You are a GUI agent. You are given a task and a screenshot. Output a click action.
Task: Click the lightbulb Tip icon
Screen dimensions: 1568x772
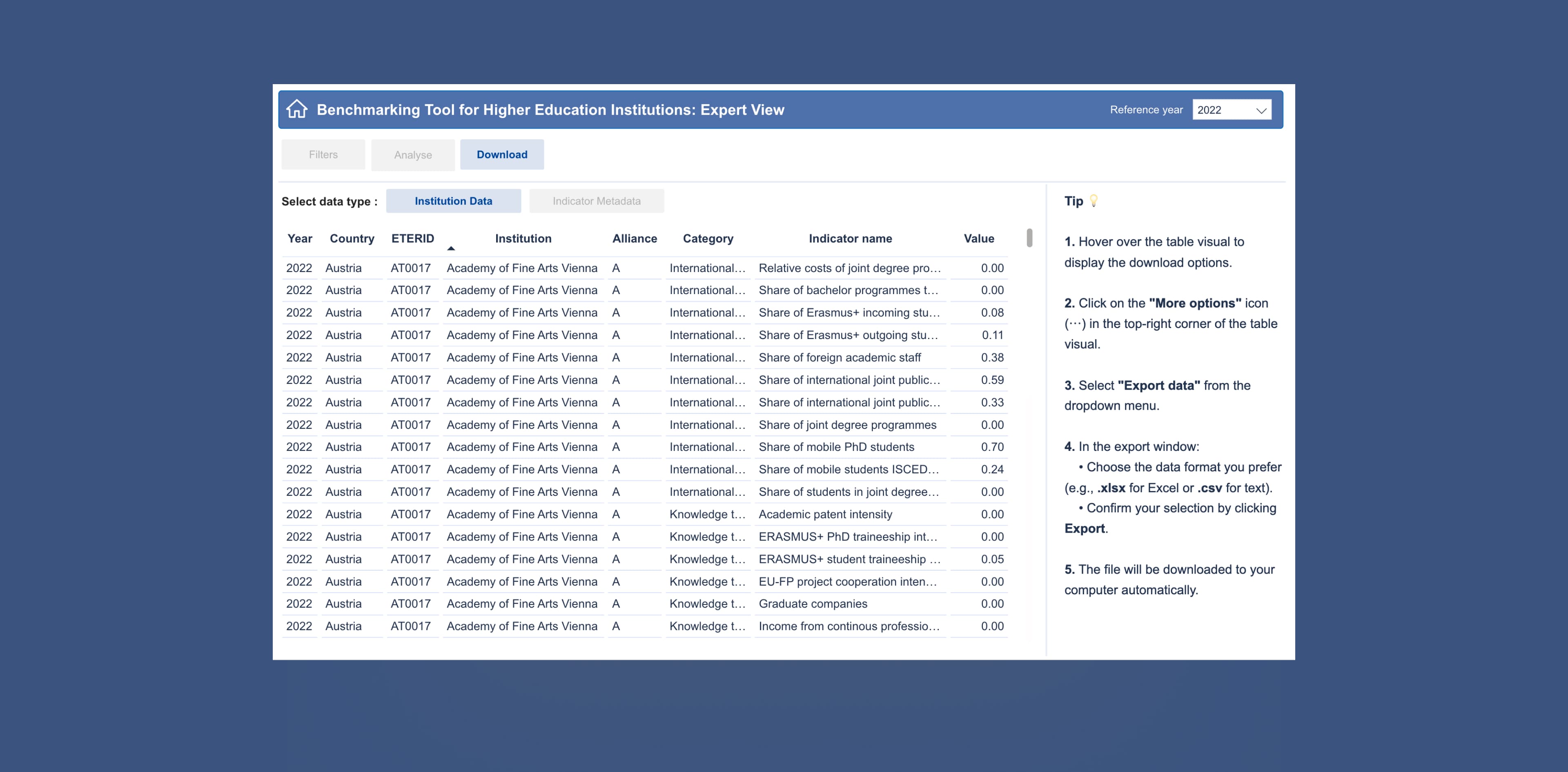[x=1094, y=201]
